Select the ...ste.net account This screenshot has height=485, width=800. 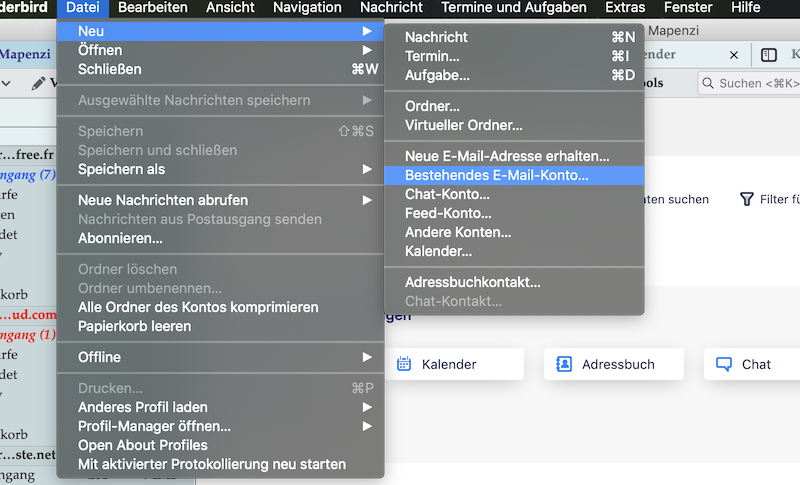pos(28,454)
